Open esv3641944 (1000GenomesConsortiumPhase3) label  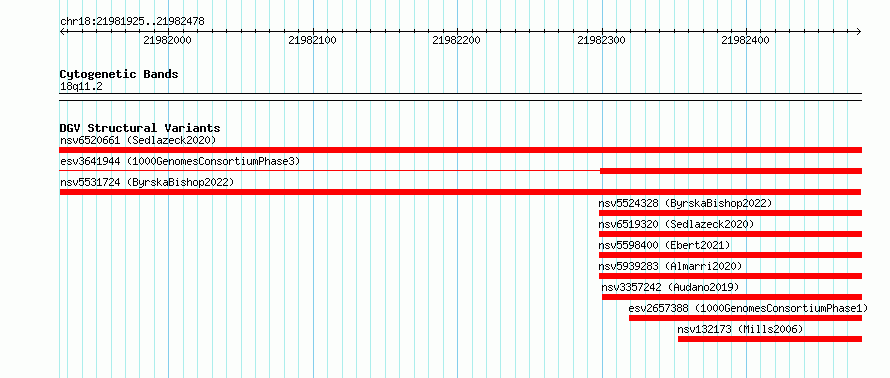pos(180,161)
